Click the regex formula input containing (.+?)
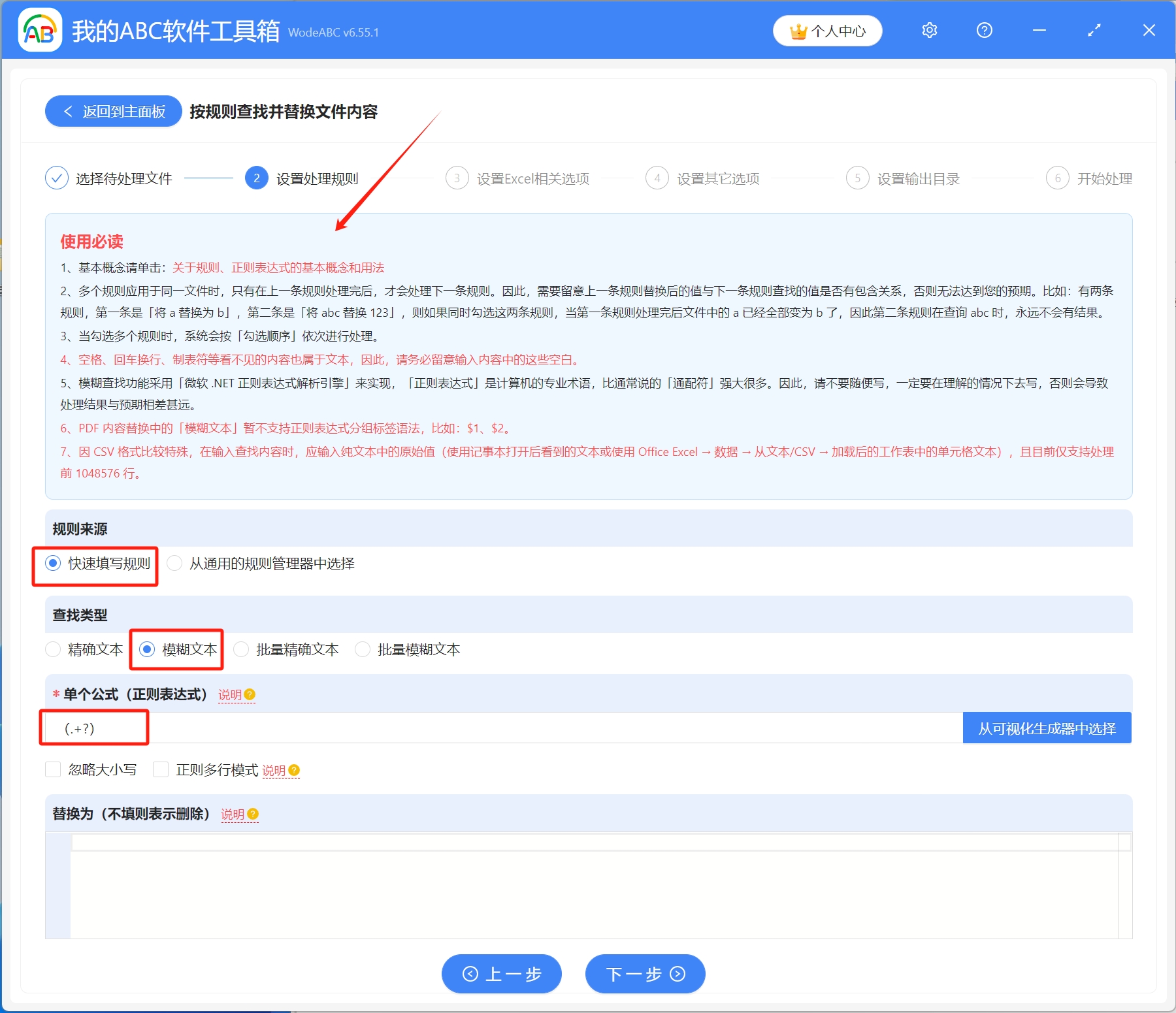1176x1013 pixels. [x=94, y=727]
